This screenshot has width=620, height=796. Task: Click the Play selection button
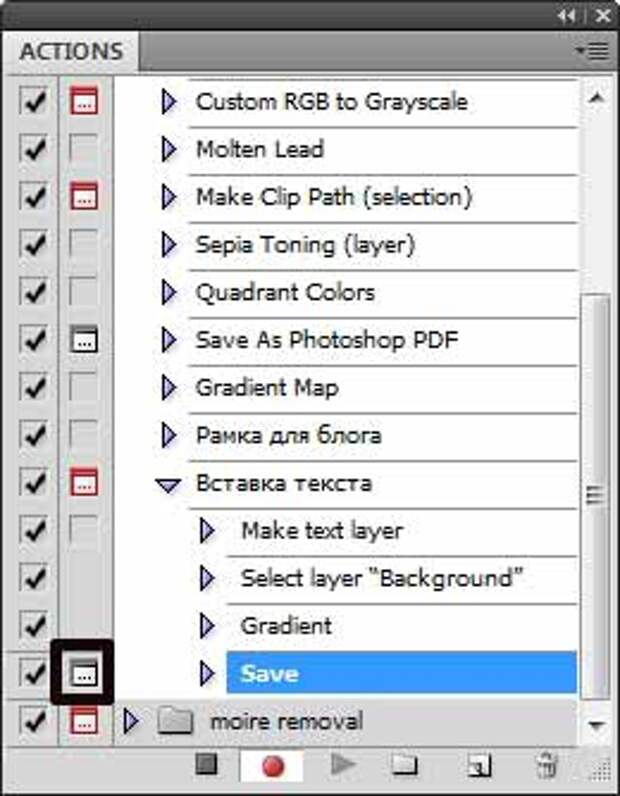[x=343, y=765]
